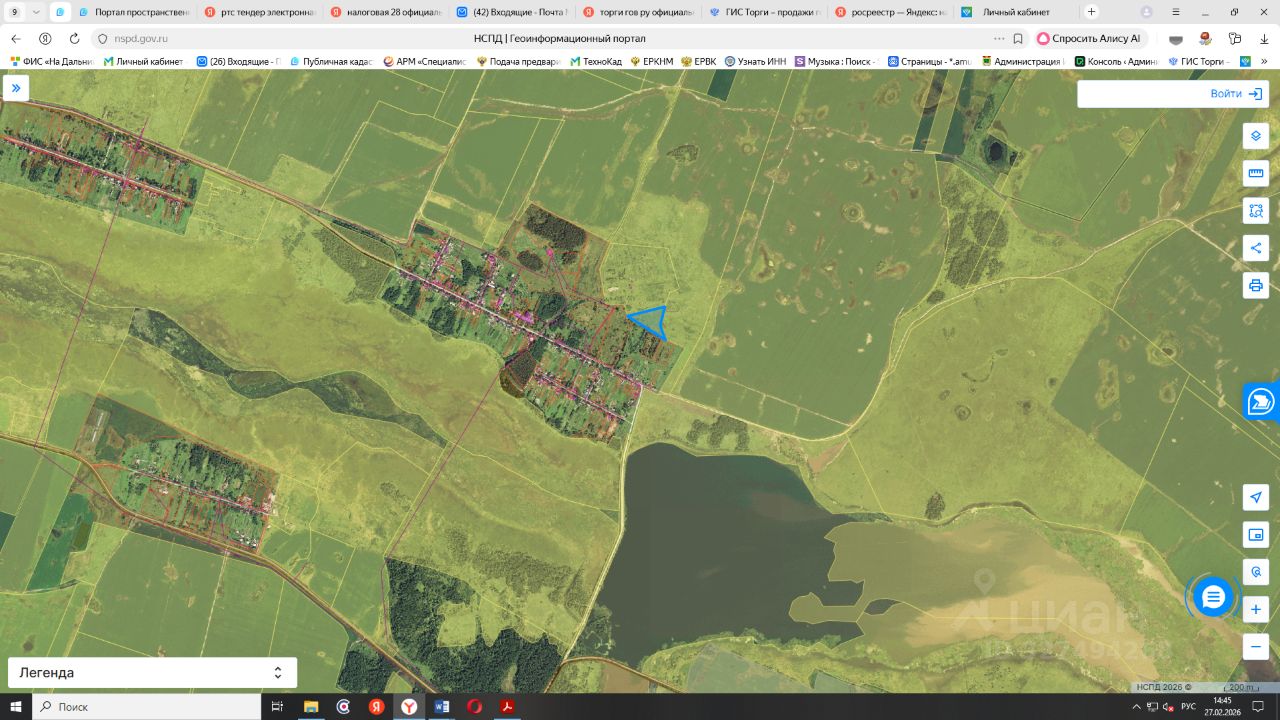Open the Windows Start menu
Image resolution: width=1280 pixels, height=720 pixels.
pyautogui.click(x=16, y=707)
